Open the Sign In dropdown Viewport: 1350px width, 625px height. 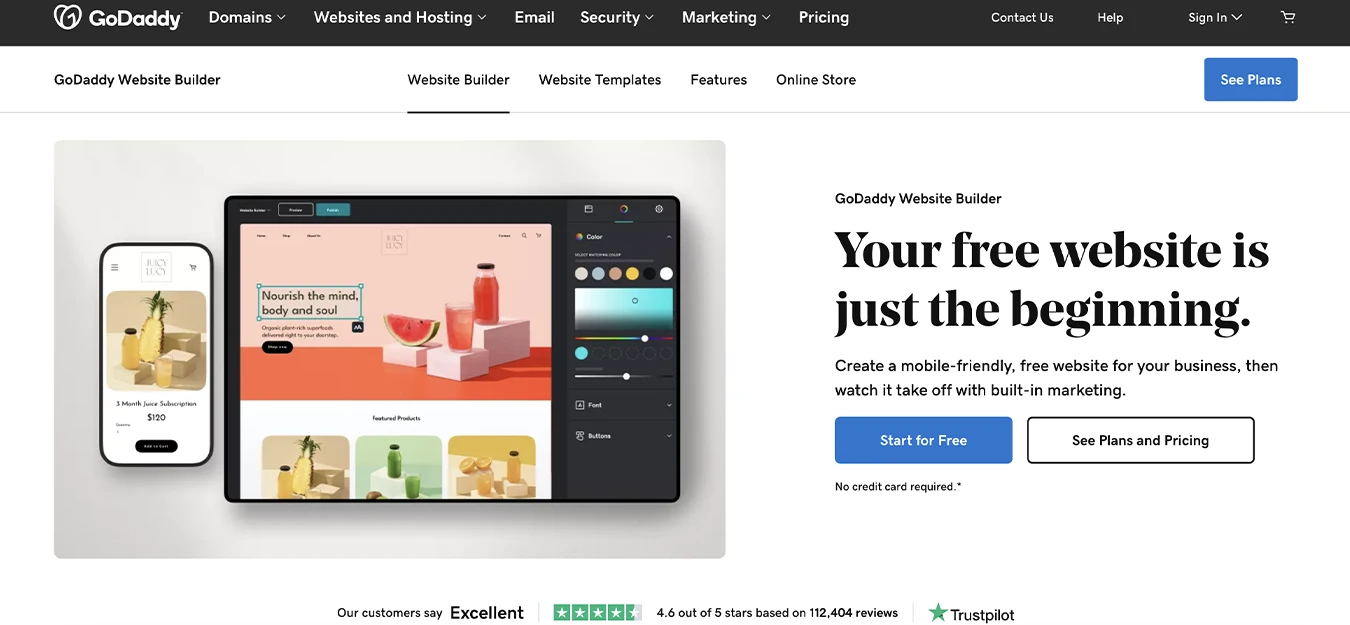coord(1215,17)
